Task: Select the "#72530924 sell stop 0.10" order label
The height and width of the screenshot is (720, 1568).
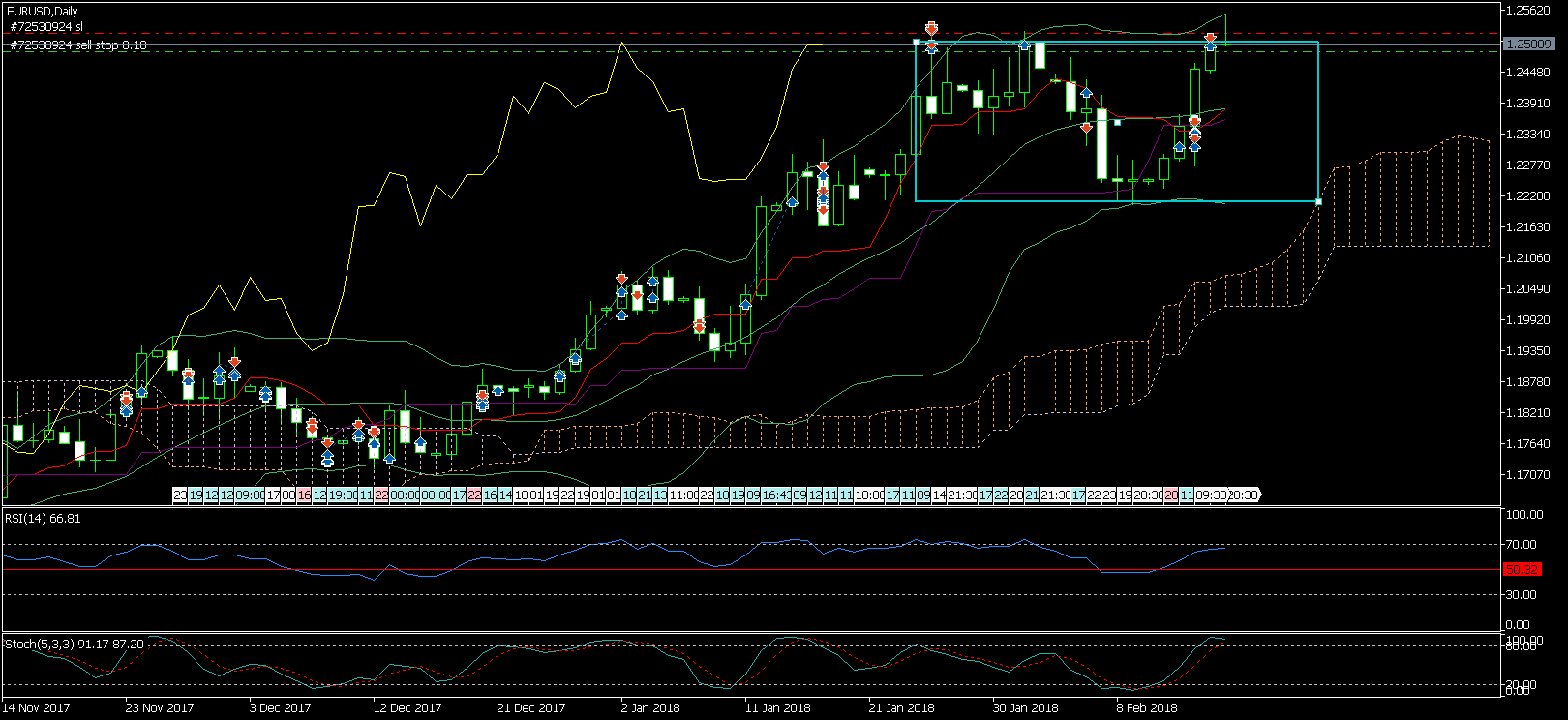Action: 78,45
